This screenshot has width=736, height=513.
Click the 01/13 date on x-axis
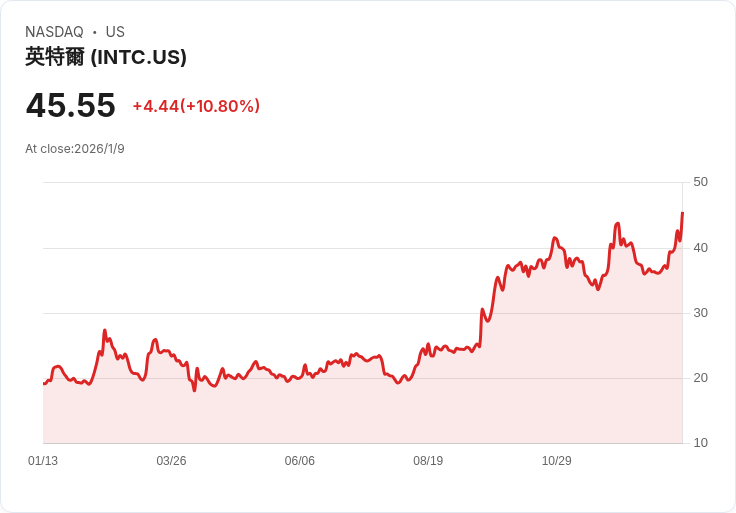pyautogui.click(x=43, y=461)
